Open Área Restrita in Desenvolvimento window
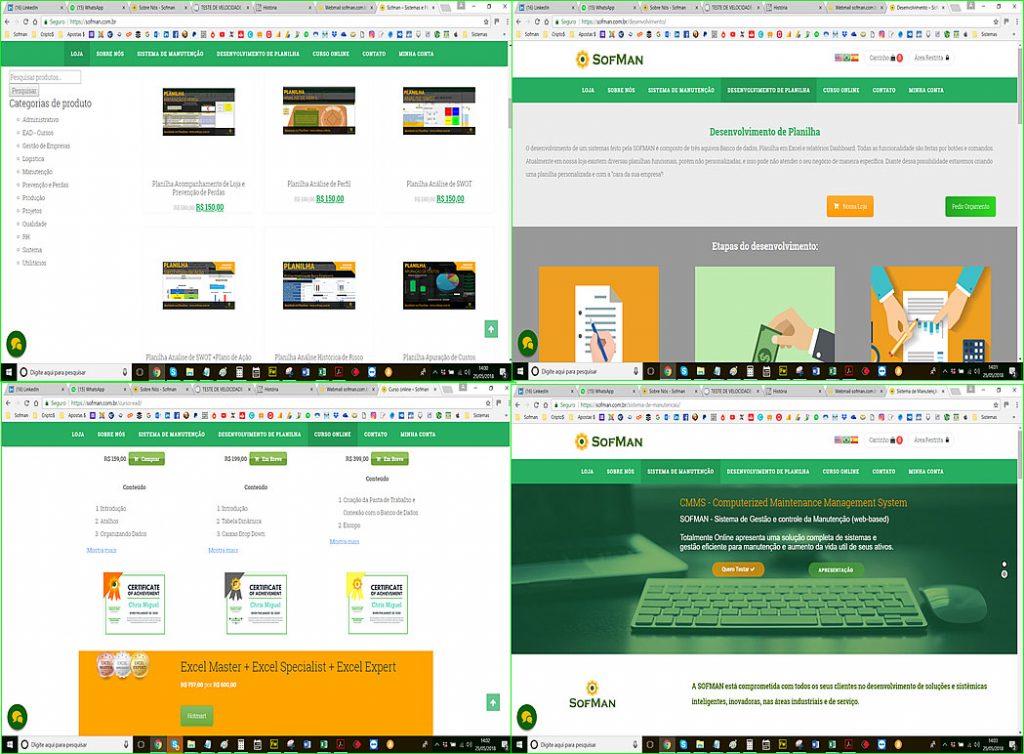Screen dimensions: 1024x754 [x=931, y=58]
